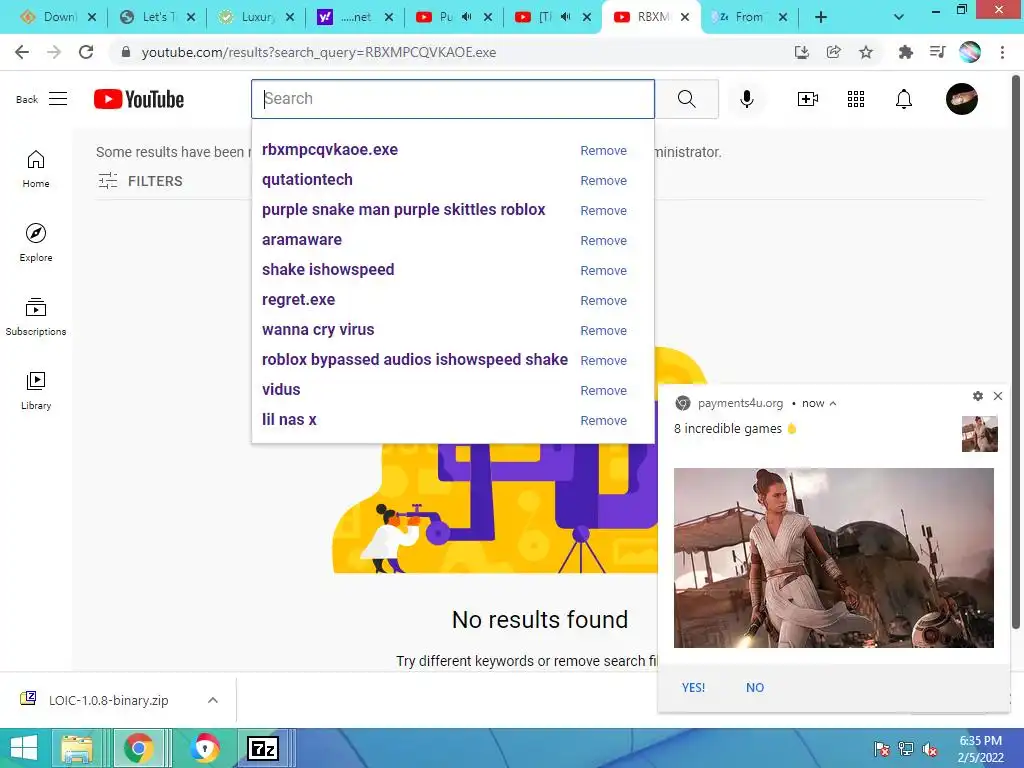The height and width of the screenshot is (768, 1024).
Task: Remove the lil nas x suggestion
Action: pyautogui.click(x=603, y=421)
